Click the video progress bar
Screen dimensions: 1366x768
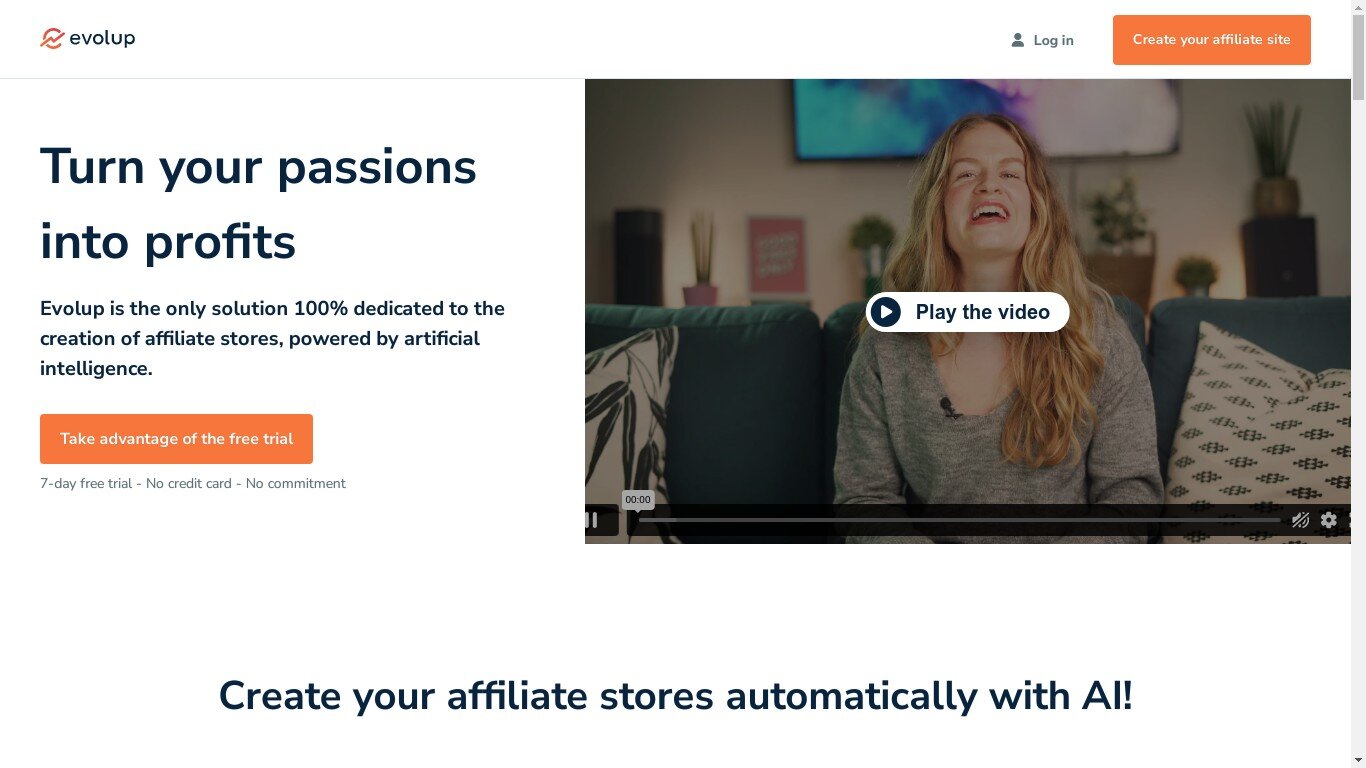click(959, 520)
